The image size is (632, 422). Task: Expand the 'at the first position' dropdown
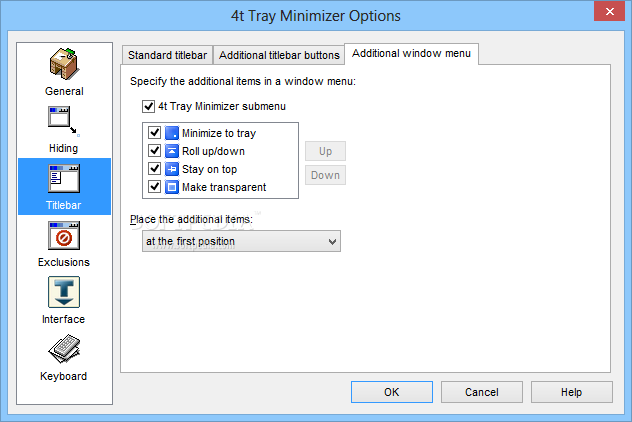point(241,241)
